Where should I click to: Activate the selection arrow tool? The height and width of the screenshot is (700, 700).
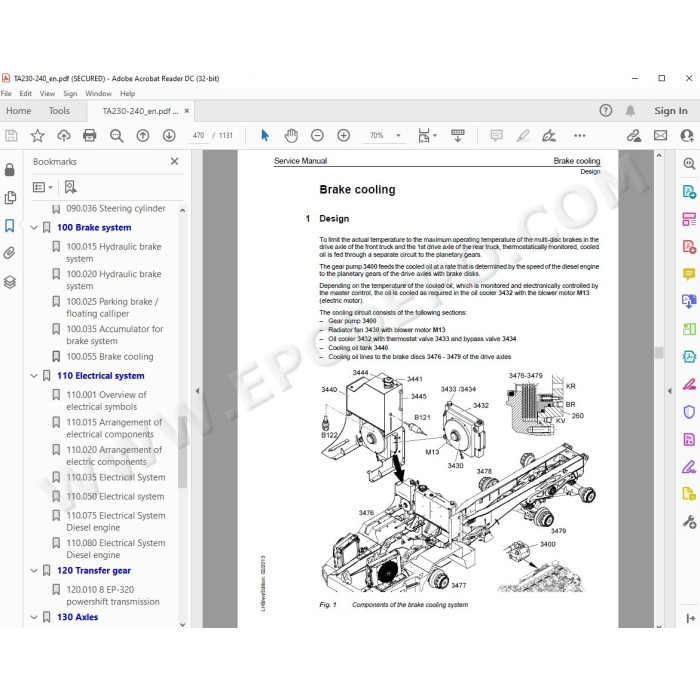pyautogui.click(x=265, y=135)
